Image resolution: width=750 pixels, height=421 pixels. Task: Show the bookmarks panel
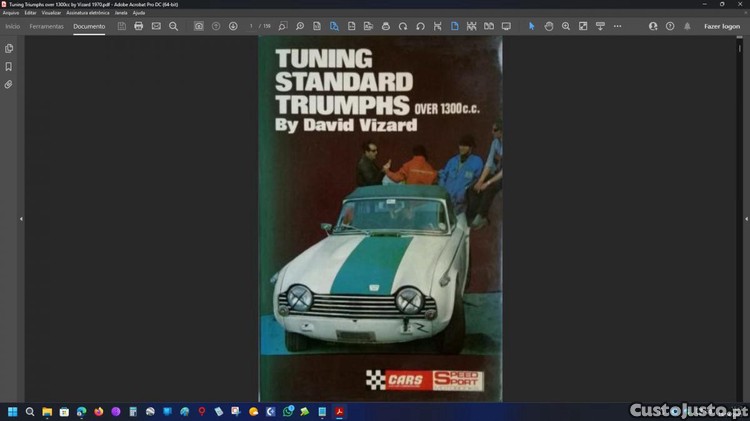point(9,67)
